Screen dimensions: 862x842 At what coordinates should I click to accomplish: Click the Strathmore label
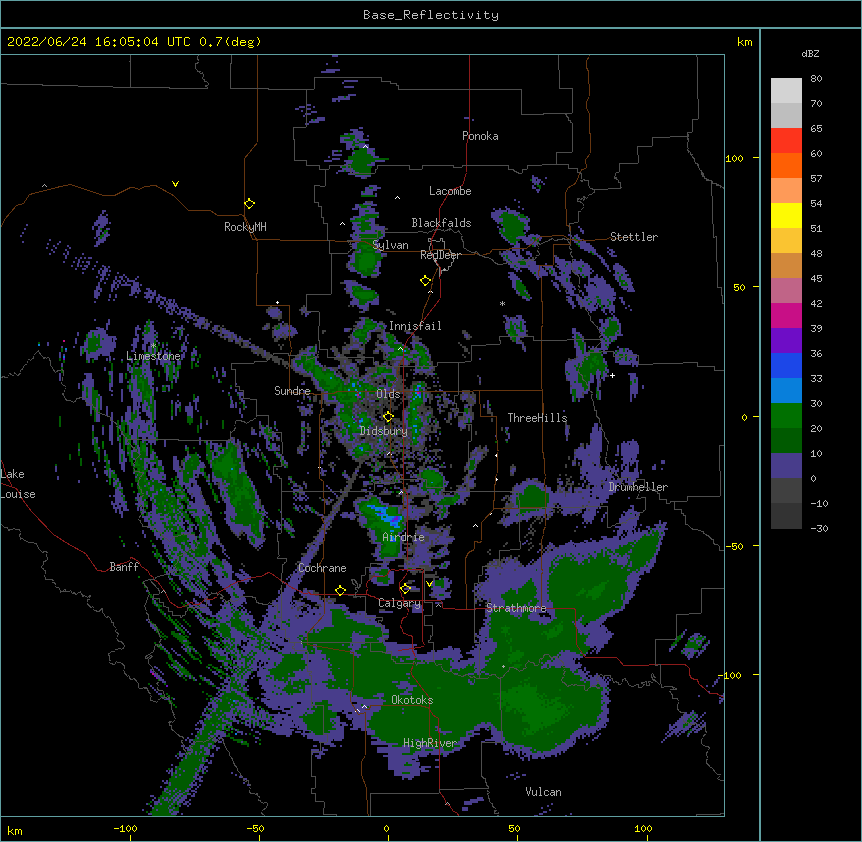point(516,608)
